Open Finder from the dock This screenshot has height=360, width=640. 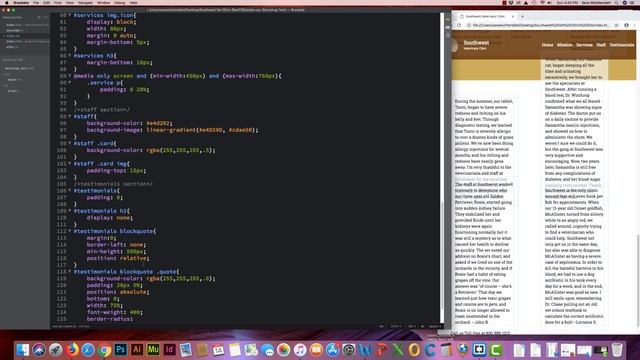23,350
